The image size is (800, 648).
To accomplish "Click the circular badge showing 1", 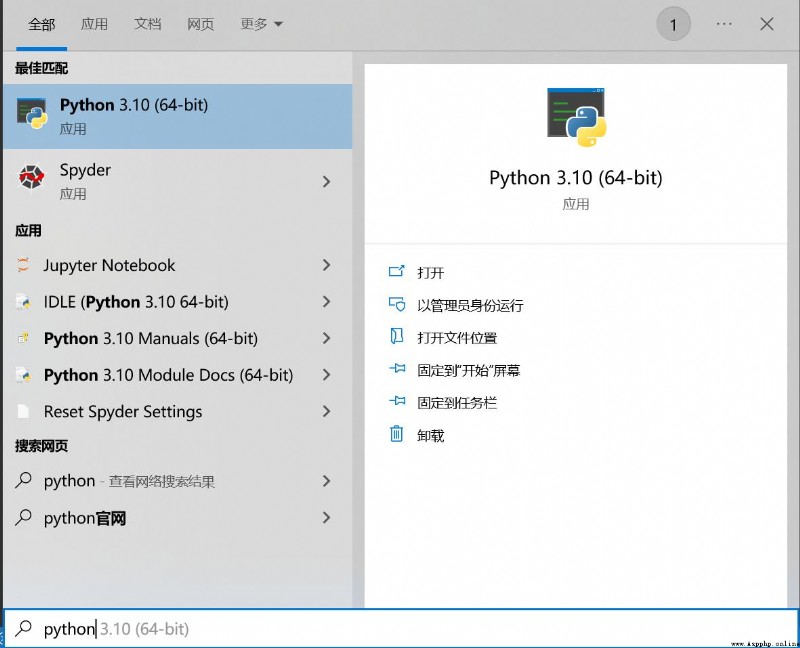I will click(x=673, y=24).
